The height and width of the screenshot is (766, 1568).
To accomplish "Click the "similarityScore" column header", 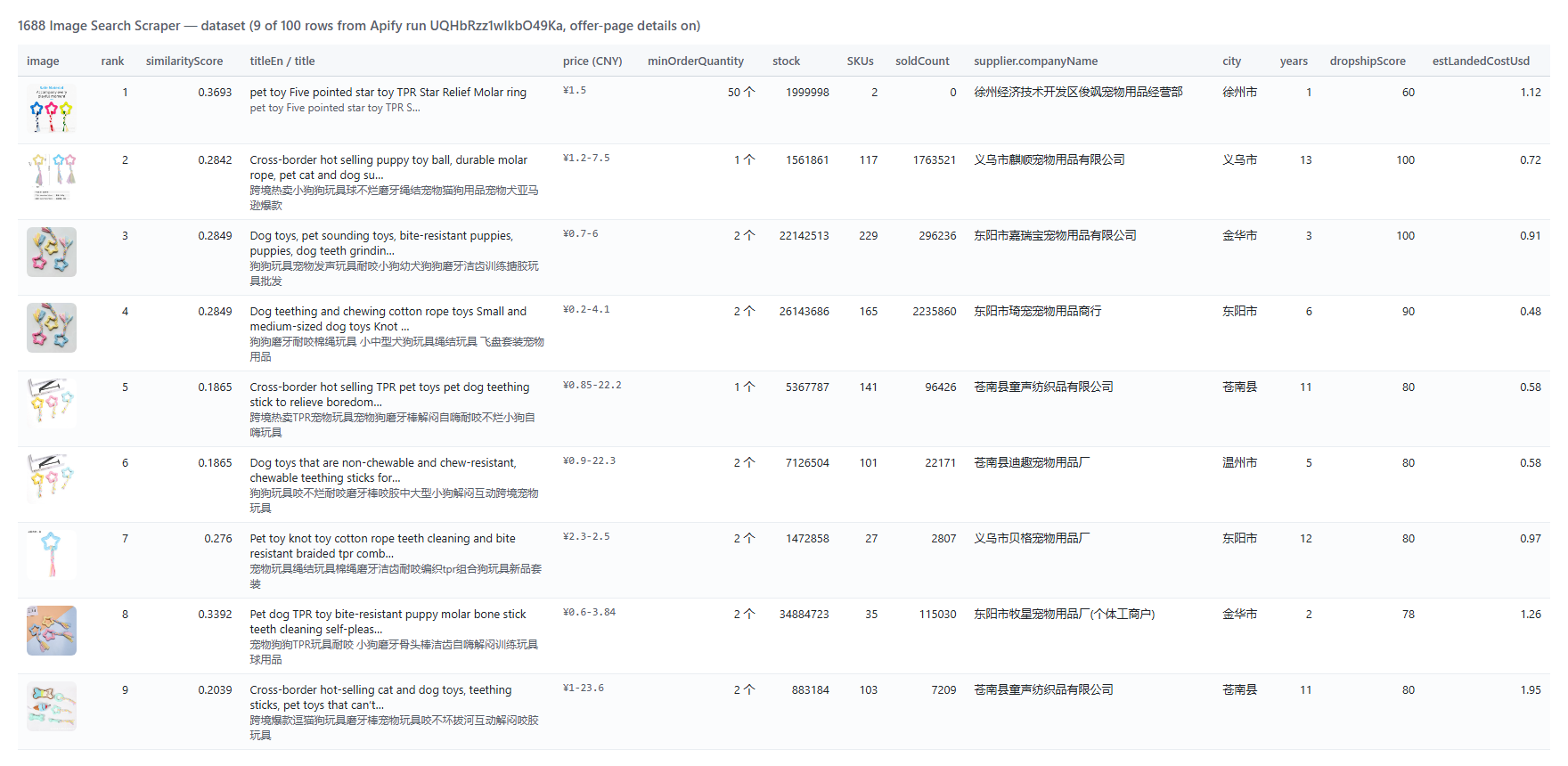I will pyautogui.click(x=184, y=61).
